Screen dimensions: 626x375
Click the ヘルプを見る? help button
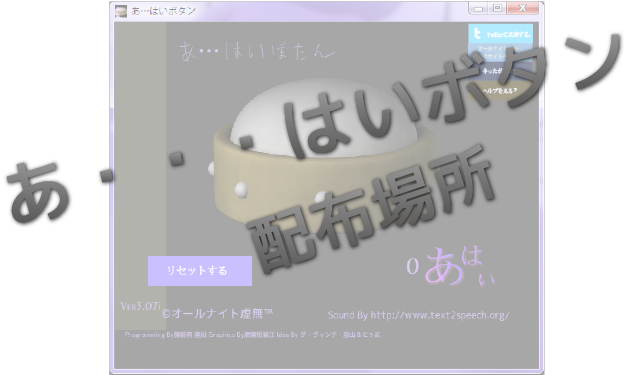pos(501,91)
